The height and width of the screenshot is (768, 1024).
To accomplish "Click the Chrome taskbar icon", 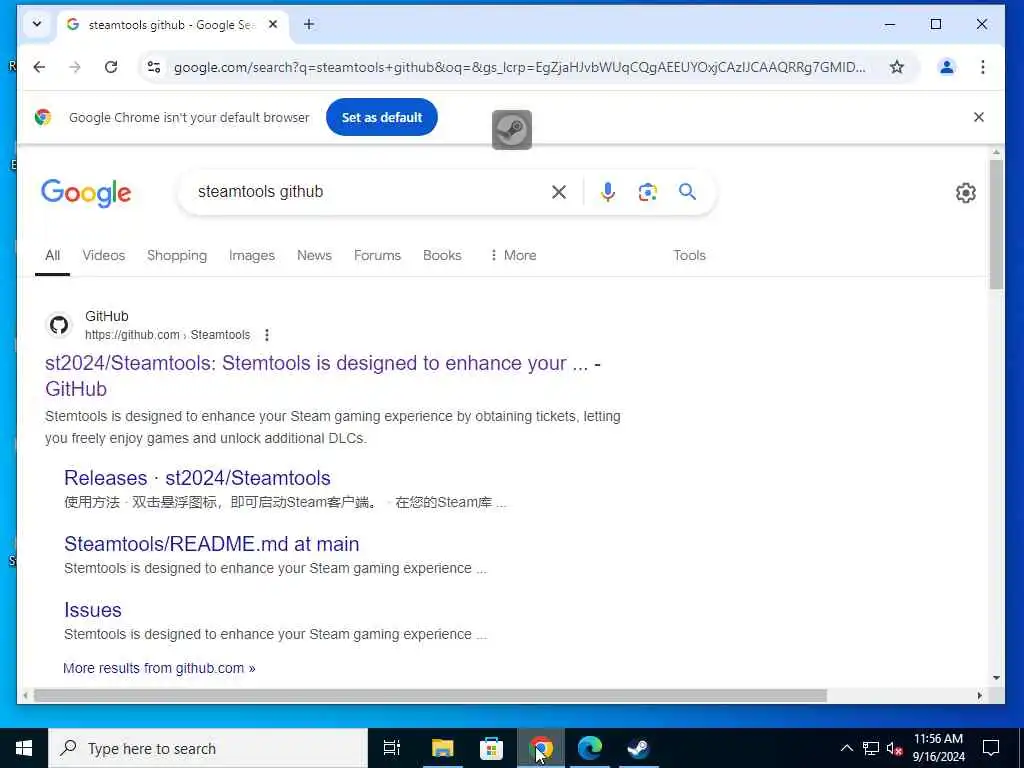I will coord(541,748).
